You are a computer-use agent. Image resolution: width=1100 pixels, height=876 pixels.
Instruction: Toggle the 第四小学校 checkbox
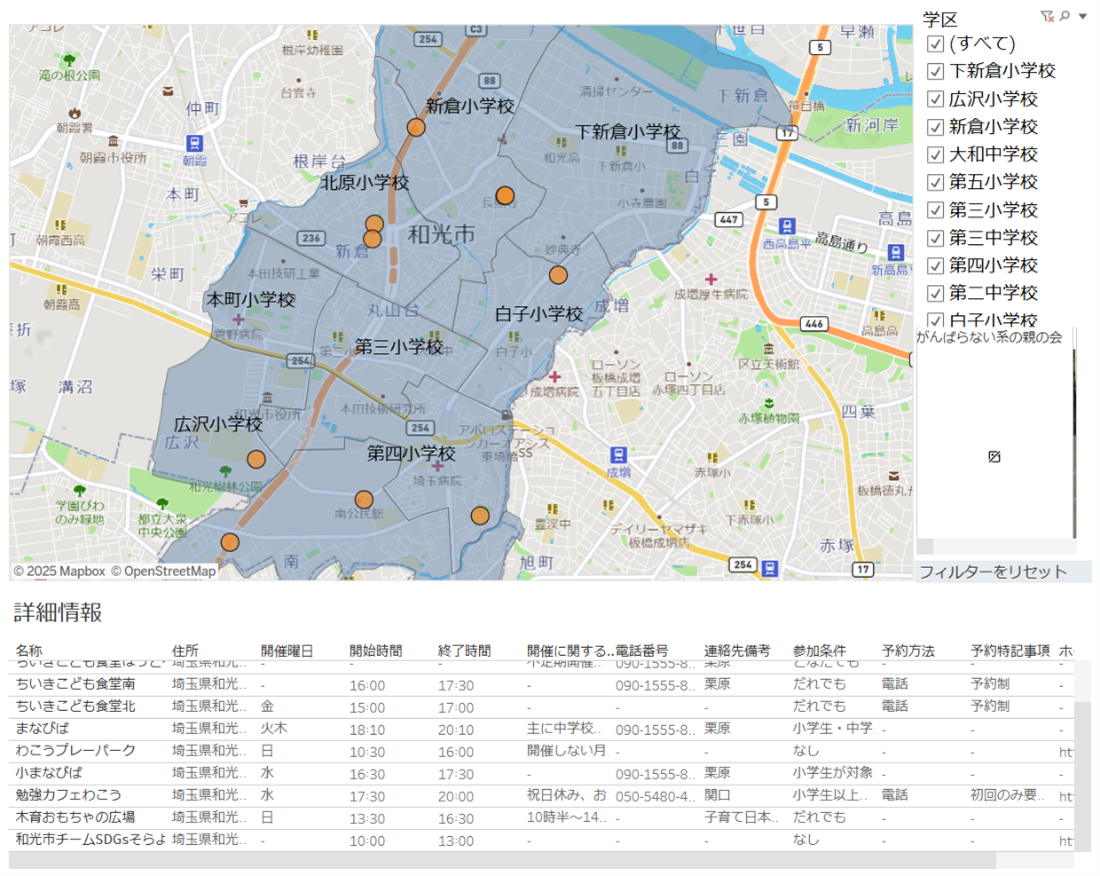936,266
